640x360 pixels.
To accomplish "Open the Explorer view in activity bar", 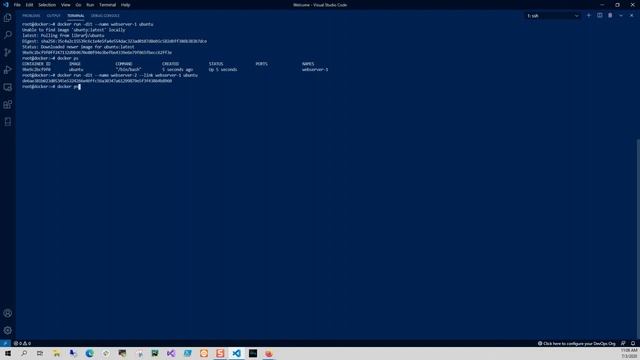I will pos(7,18).
